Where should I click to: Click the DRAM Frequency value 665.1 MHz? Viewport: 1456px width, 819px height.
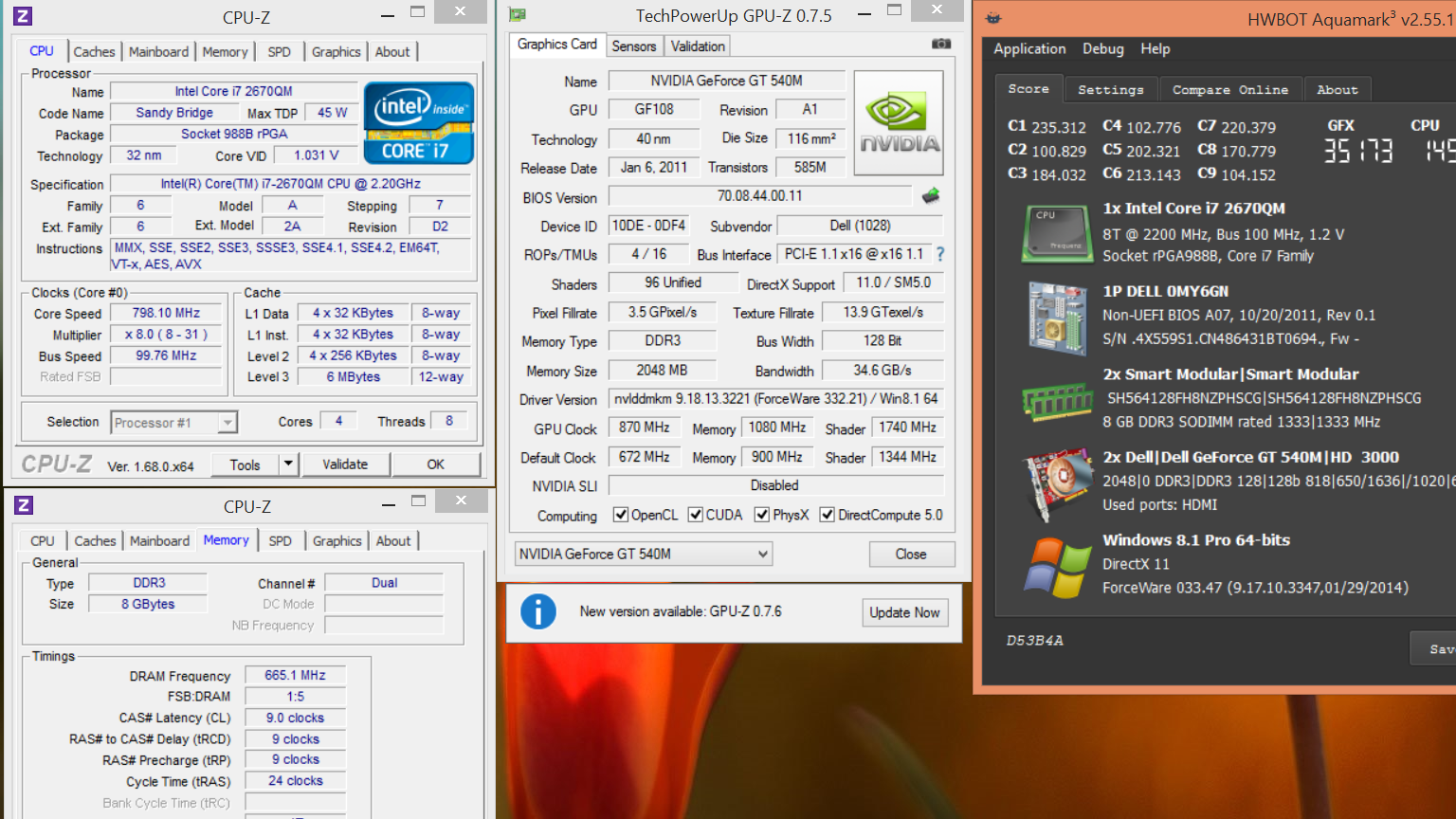coord(295,675)
